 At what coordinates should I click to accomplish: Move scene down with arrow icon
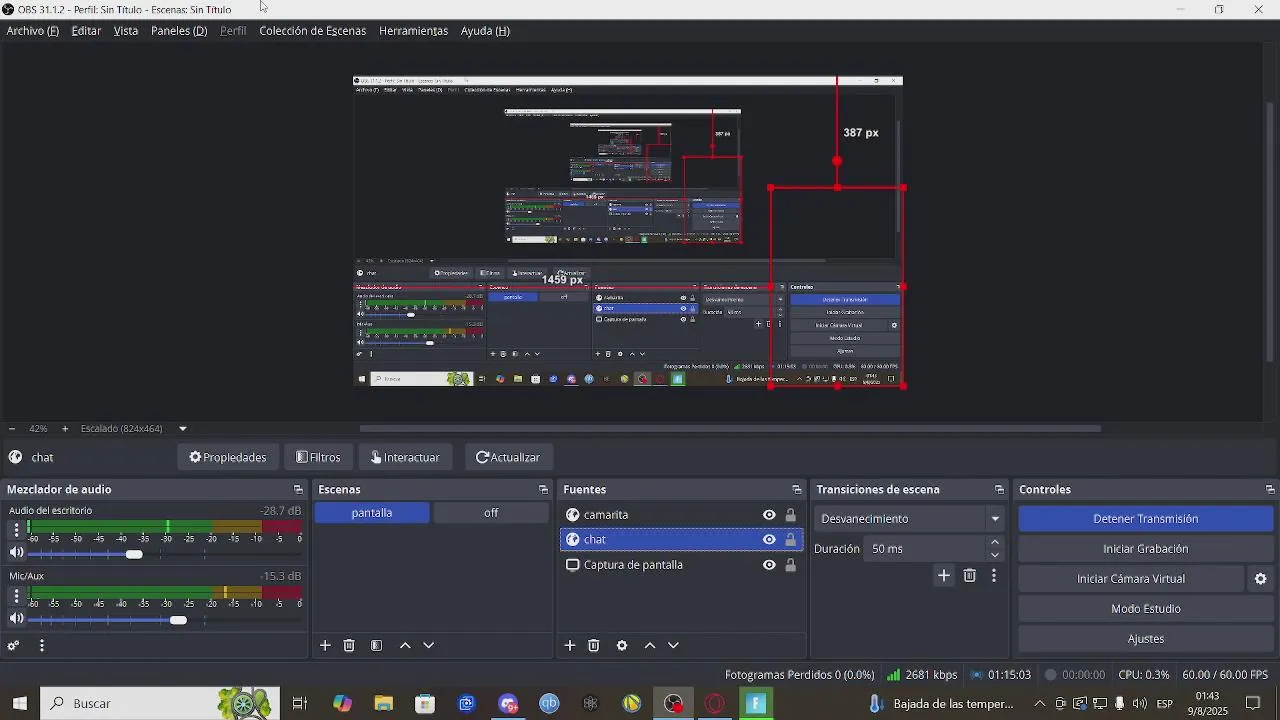click(429, 646)
